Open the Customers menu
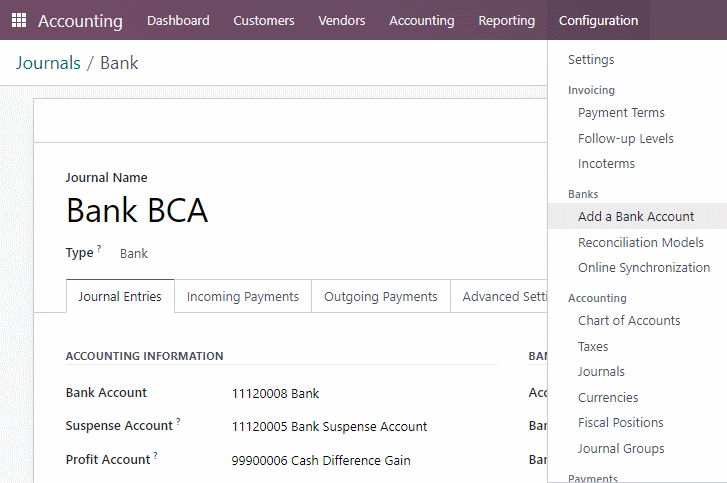The width and height of the screenshot is (727, 483). point(264,20)
